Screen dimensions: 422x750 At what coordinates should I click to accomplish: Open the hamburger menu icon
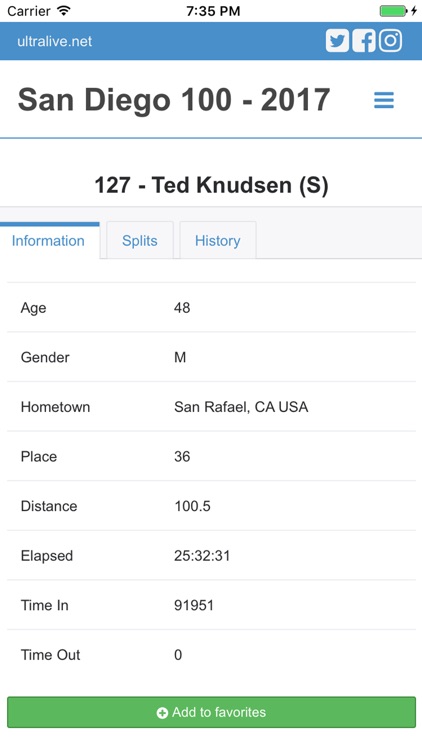pyautogui.click(x=384, y=100)
